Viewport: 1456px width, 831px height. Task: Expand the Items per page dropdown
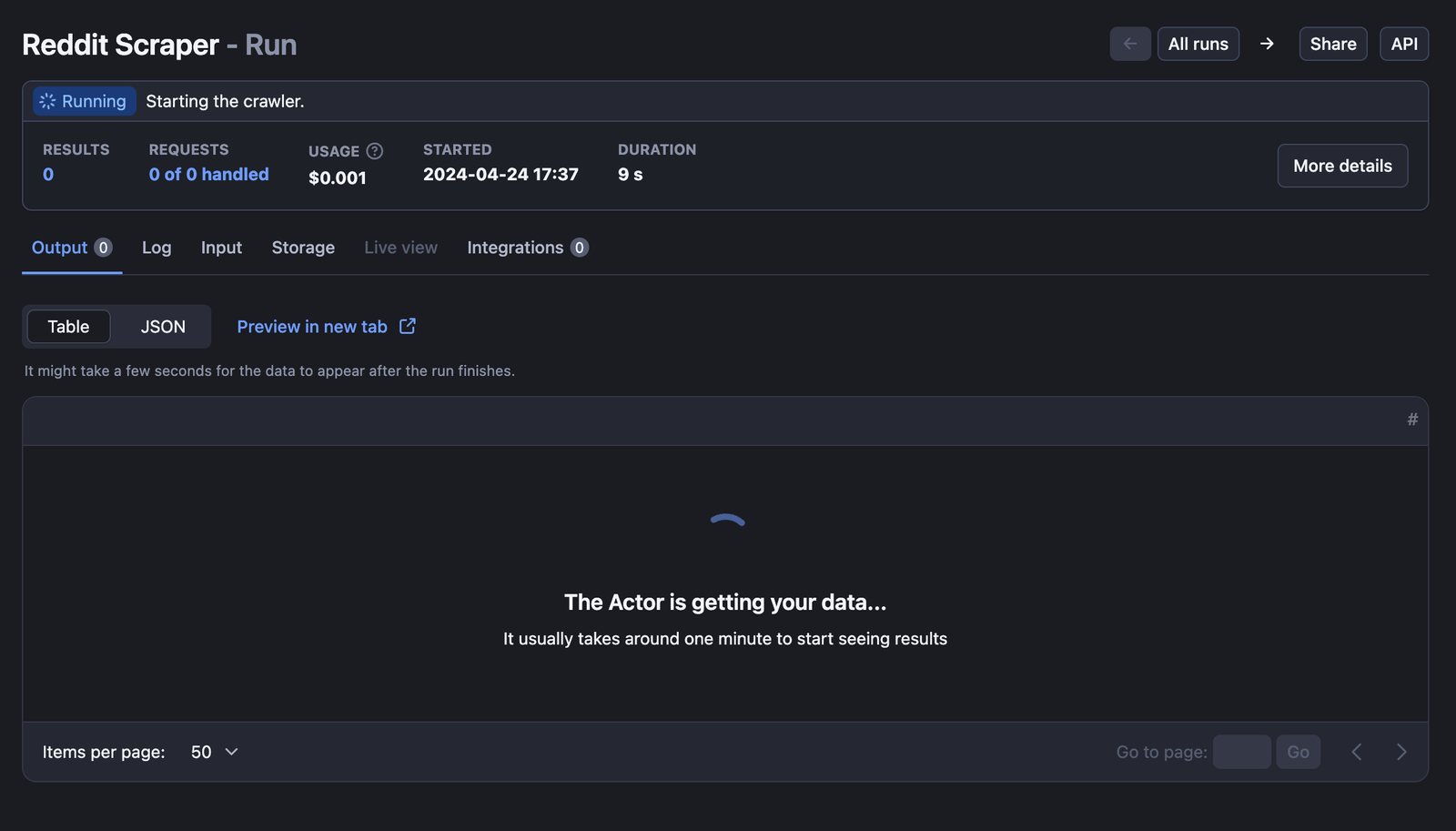tap(215, 752)
